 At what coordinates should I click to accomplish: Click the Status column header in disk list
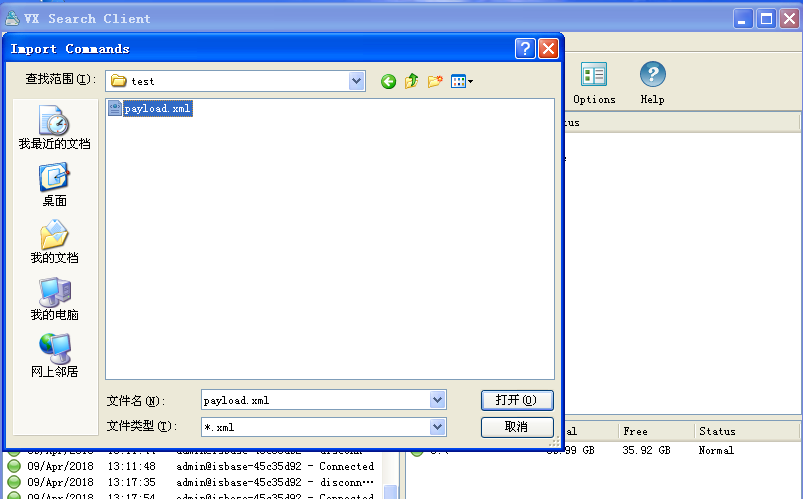pyautogui.click(x=746, y=431)
